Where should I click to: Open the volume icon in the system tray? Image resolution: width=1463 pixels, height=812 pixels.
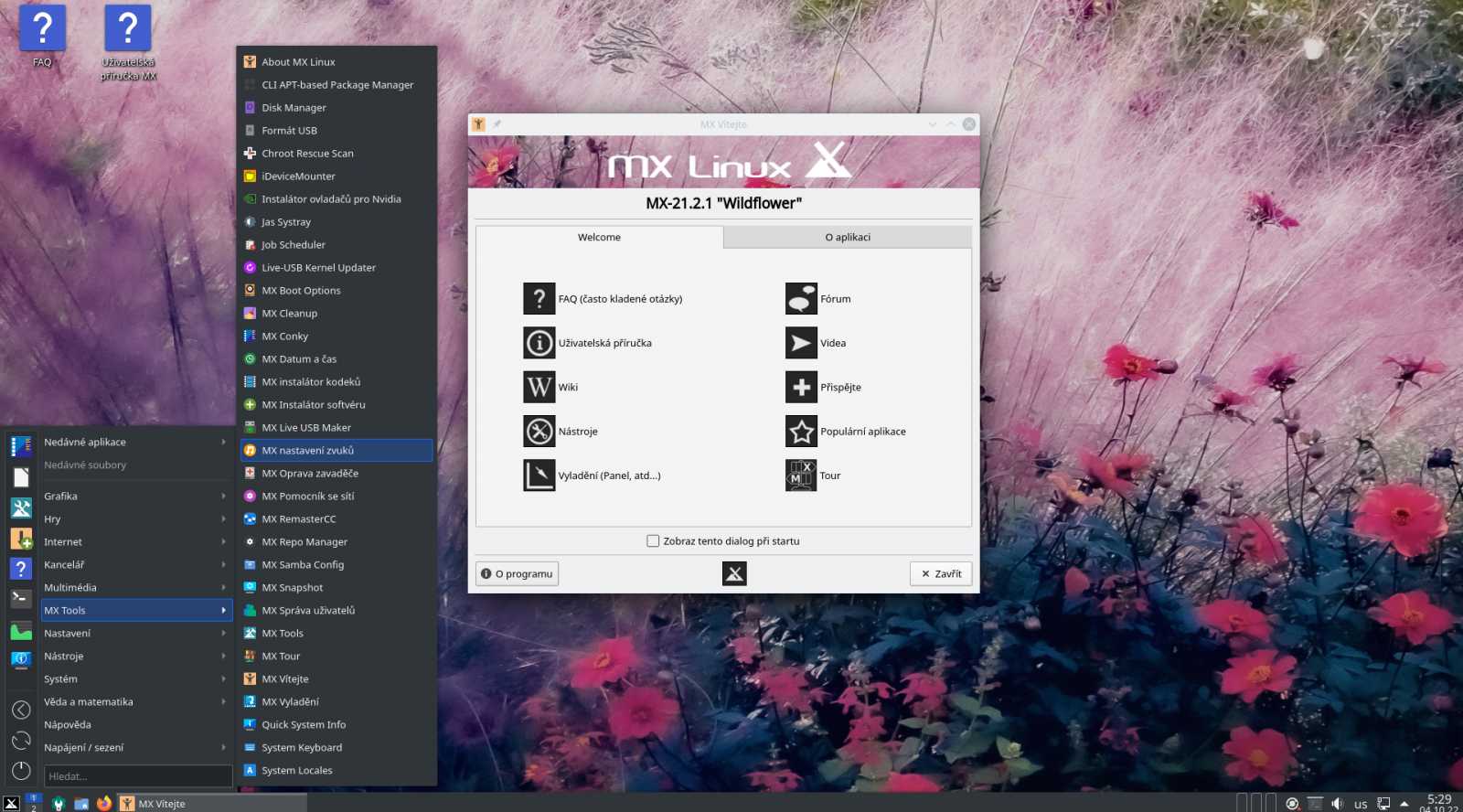click(1337, 803)
